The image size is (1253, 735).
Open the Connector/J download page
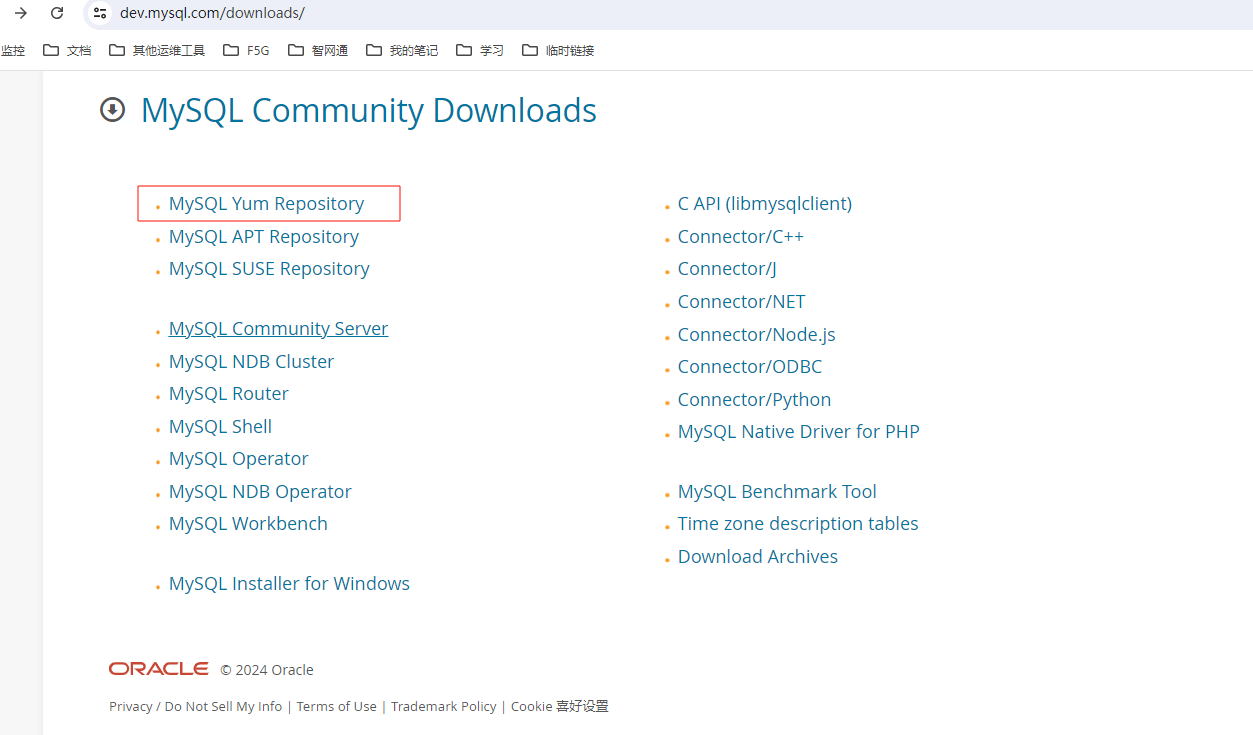(727, 269)
